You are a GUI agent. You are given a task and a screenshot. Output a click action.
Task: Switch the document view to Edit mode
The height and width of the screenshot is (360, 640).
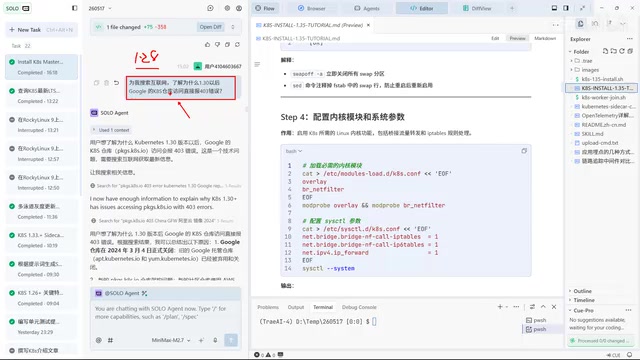495,38
